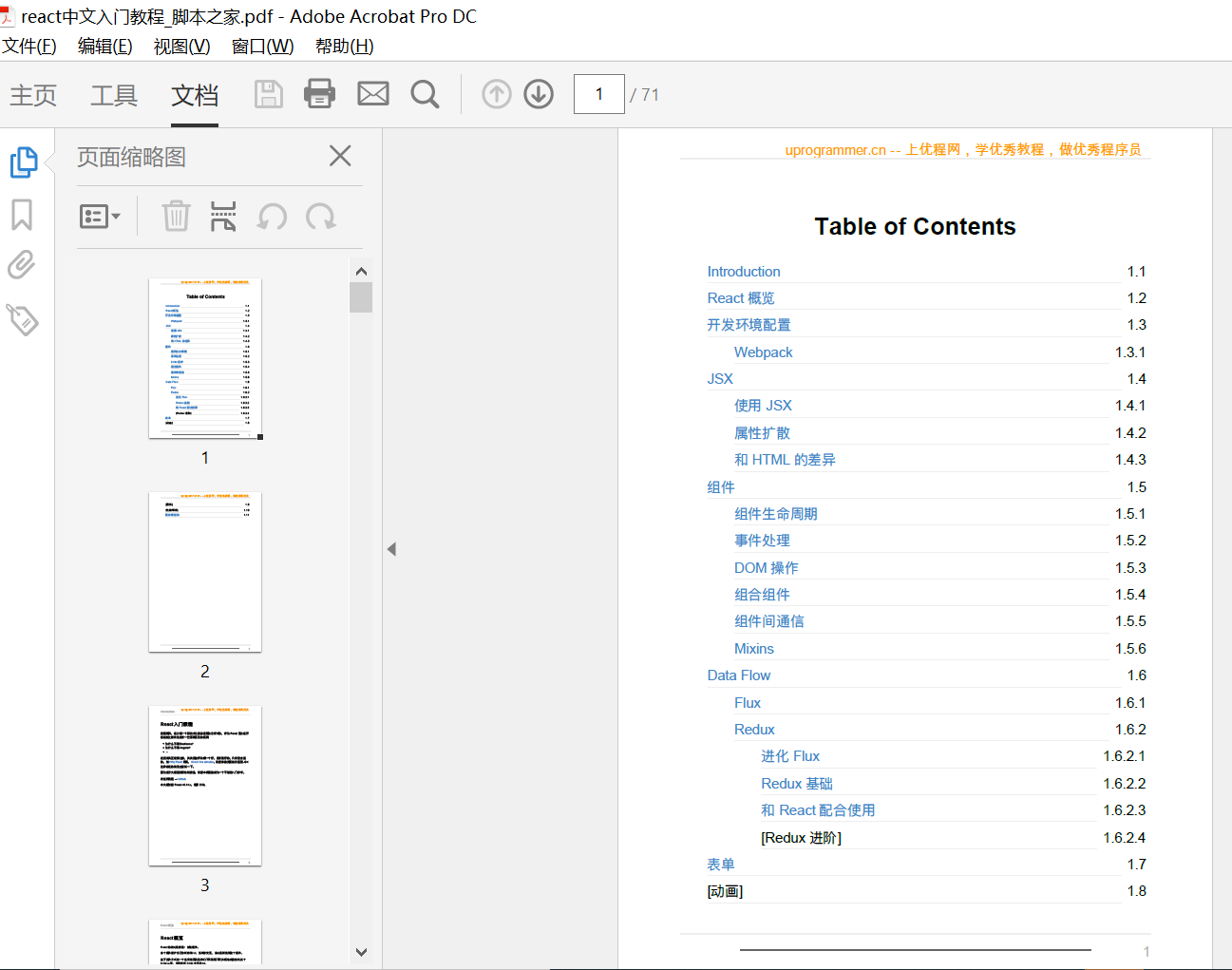Go to next page arrow

(x=539, y=94)
